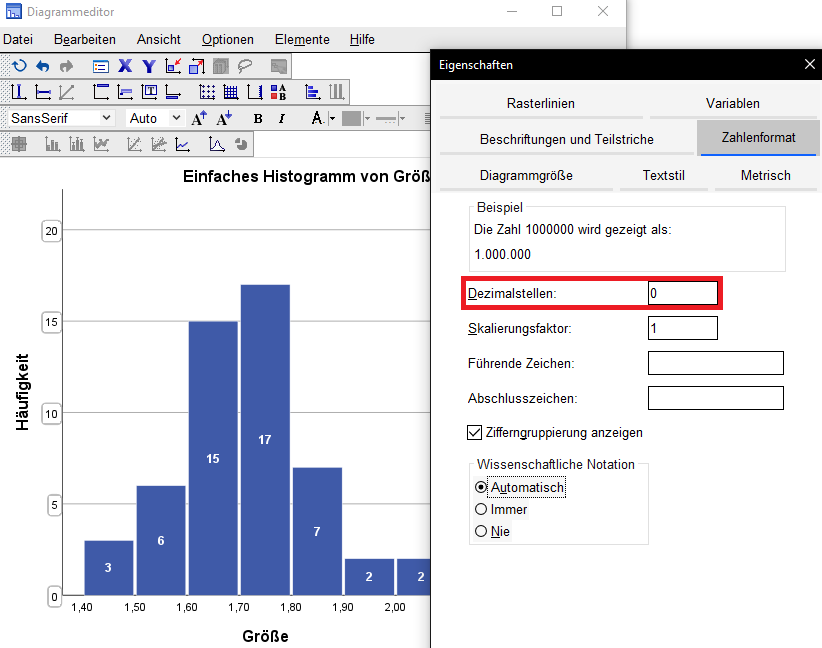Select the line chart element icon
Screen dimensions: 822x648
[181, 143]
